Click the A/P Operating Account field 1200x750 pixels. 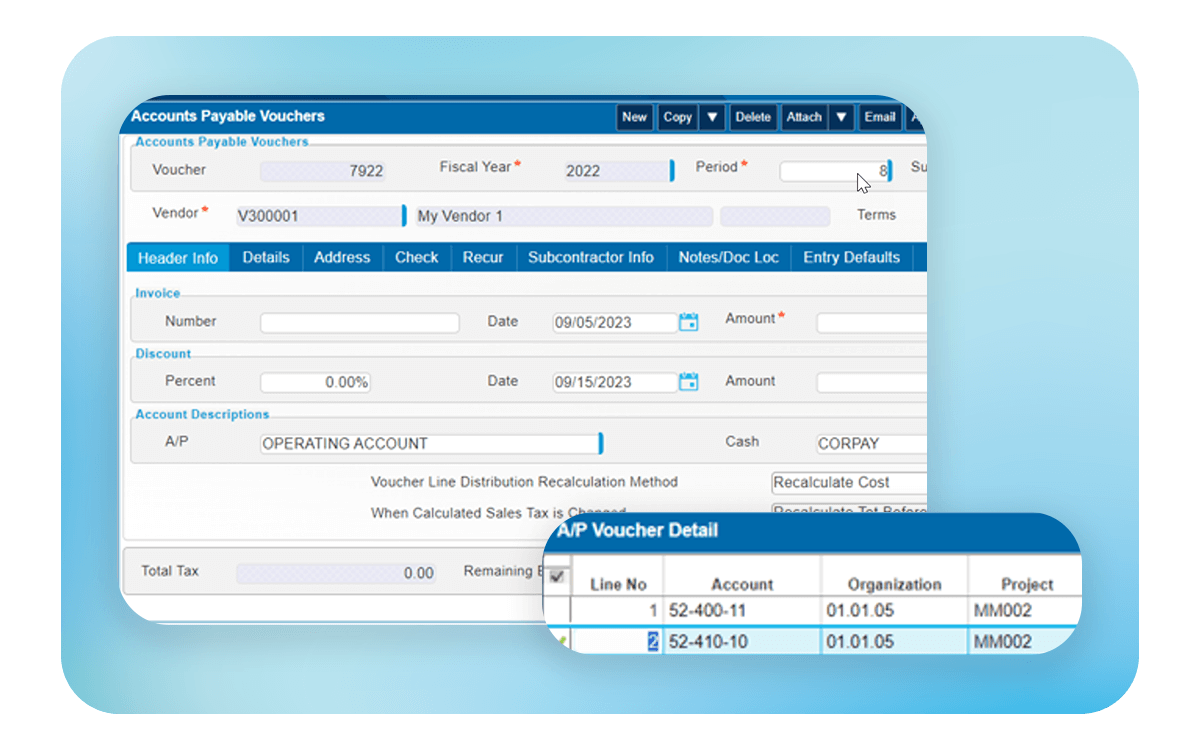tap(429, 444)
